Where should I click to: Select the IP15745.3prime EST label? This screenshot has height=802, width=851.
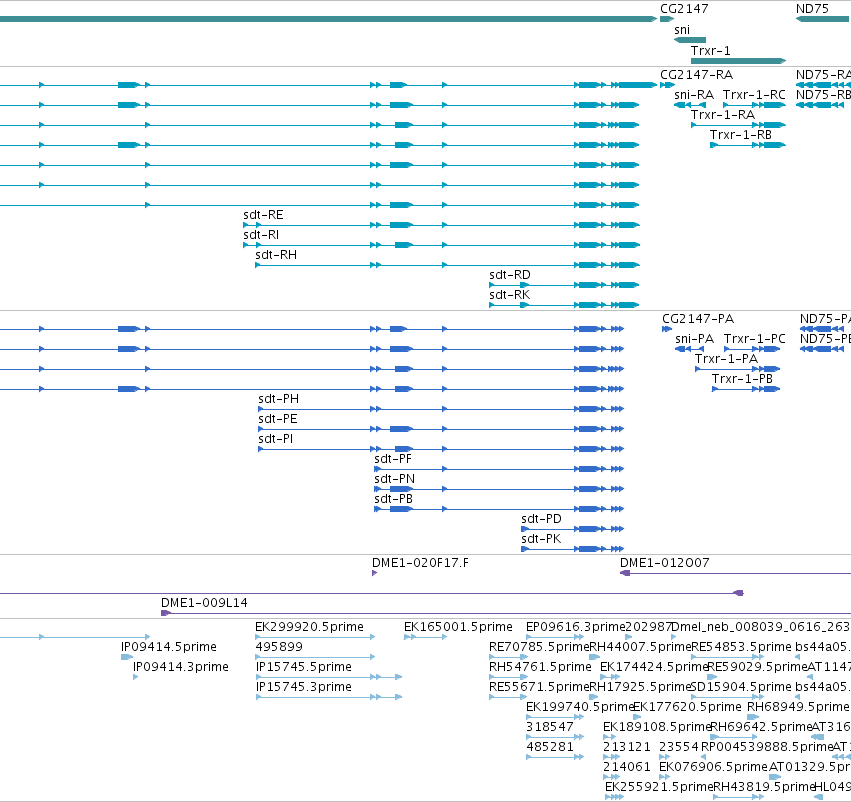[x=303, y=688]
